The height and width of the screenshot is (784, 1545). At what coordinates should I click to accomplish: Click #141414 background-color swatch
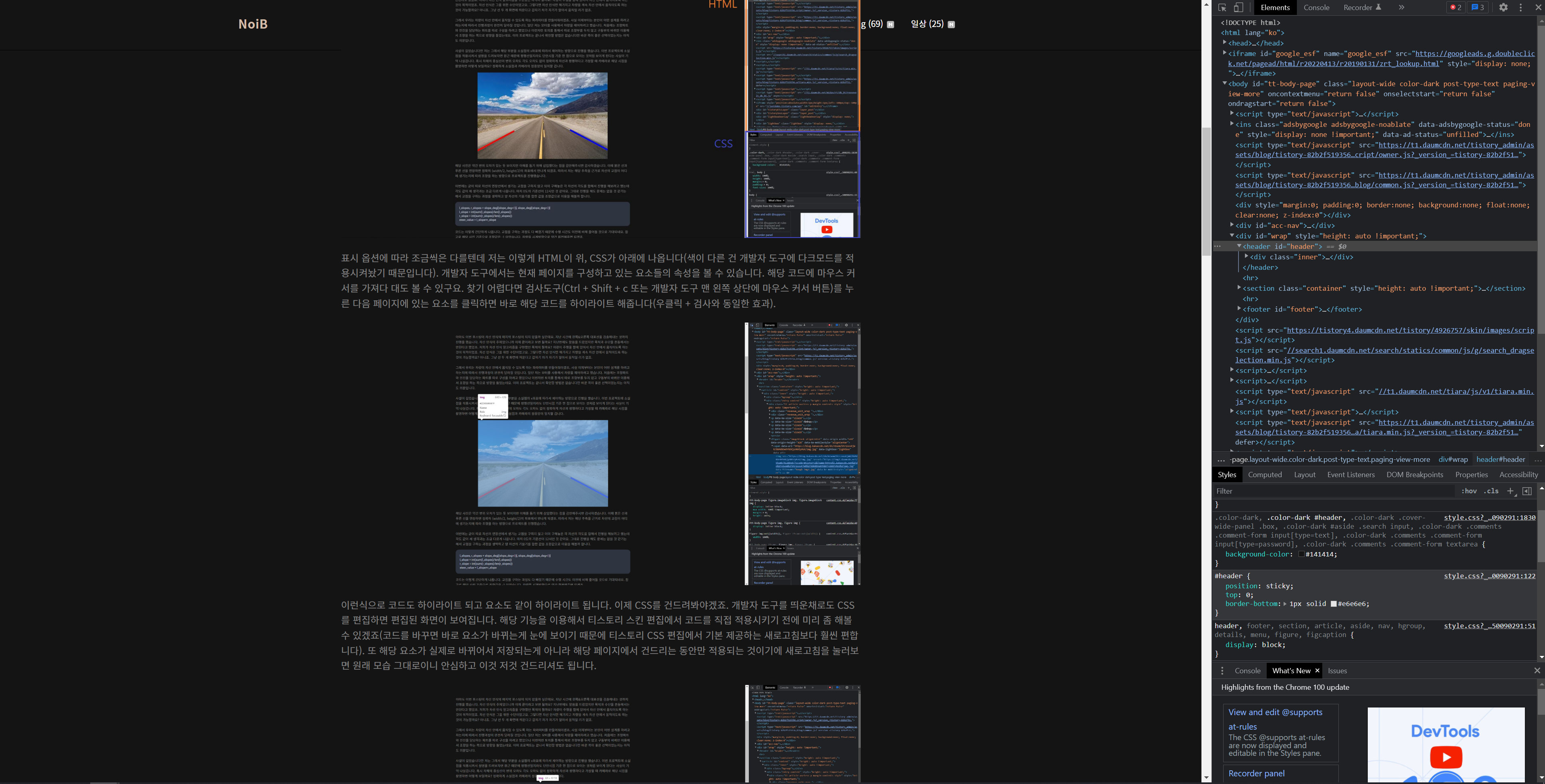[1301, 554]
